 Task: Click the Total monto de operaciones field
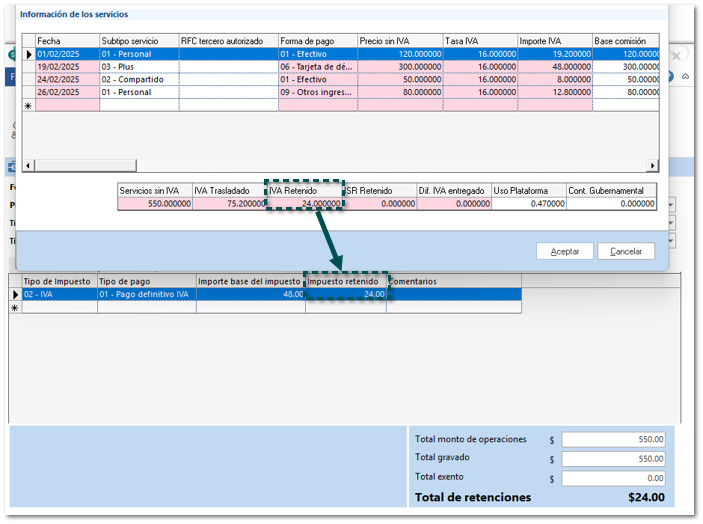(x=612, y=439)
